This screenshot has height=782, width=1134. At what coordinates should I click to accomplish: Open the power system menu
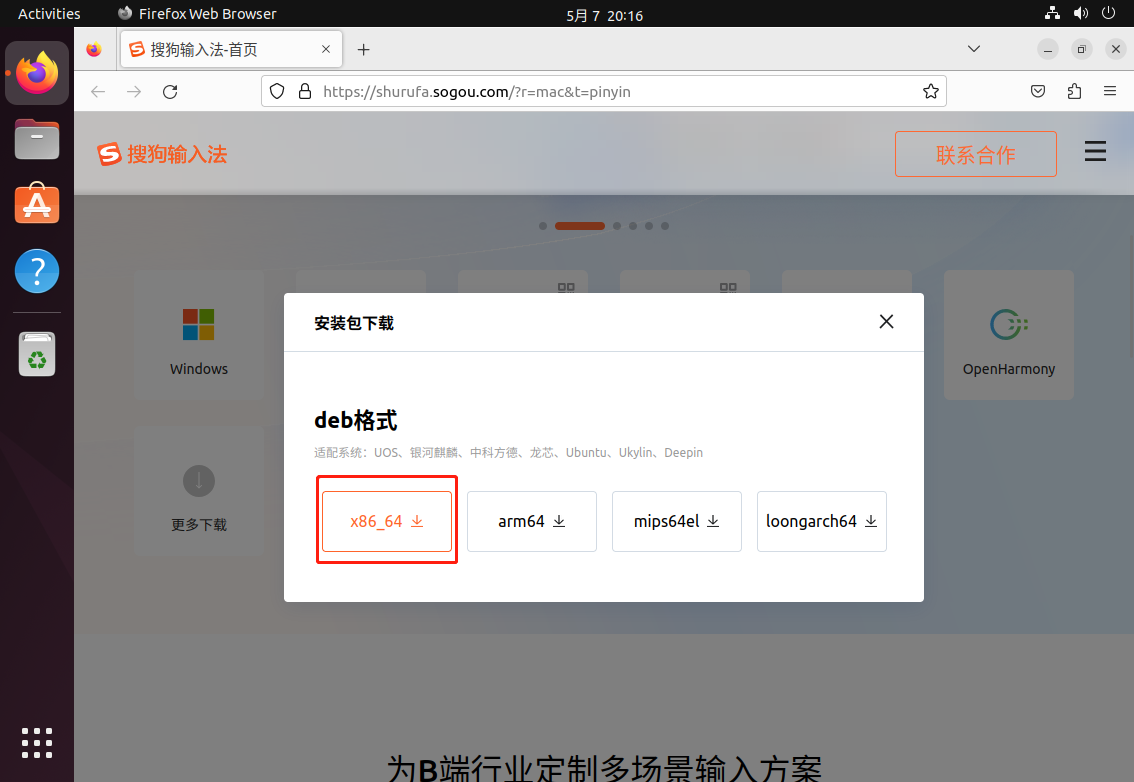point(1108,13)
